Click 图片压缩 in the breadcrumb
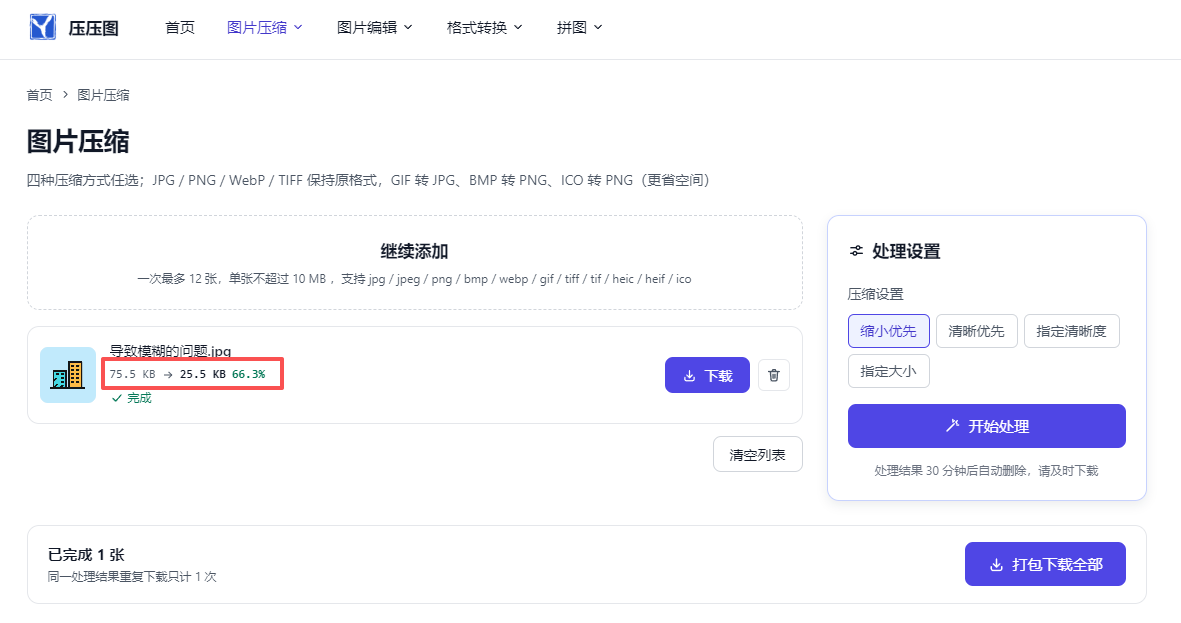 103,95
